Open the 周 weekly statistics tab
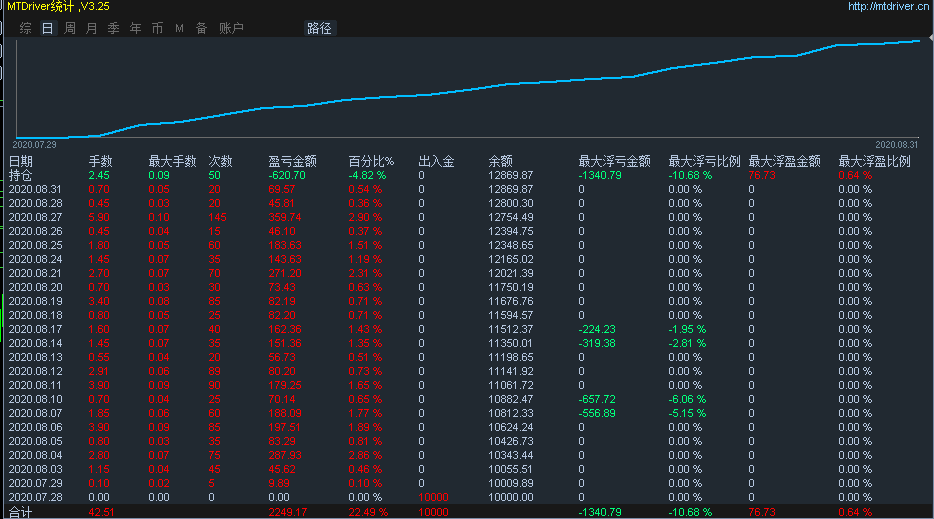This screenshot has height=519, width=934. pyautogui.click(x=70, y=29)
